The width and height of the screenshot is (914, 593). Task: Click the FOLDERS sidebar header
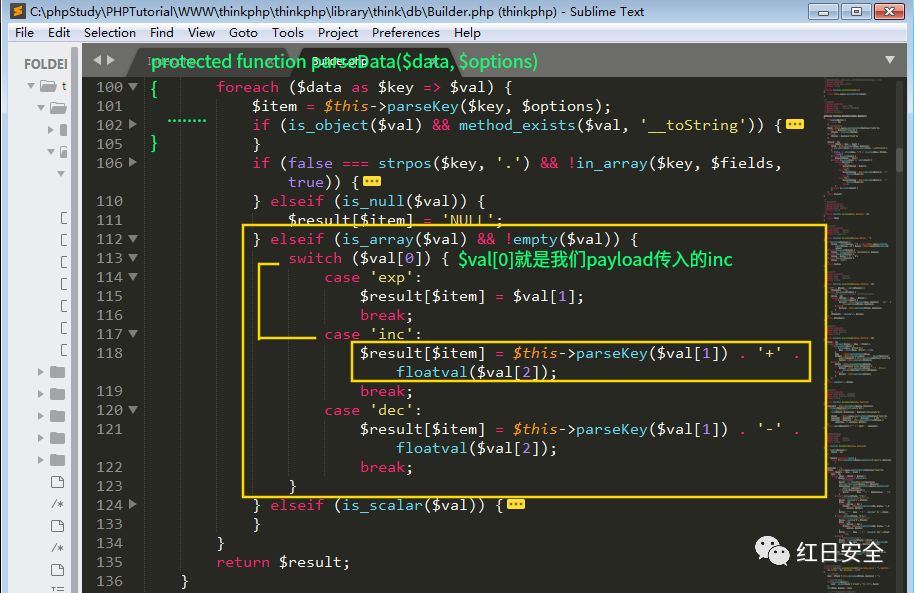tap(45, 64)
